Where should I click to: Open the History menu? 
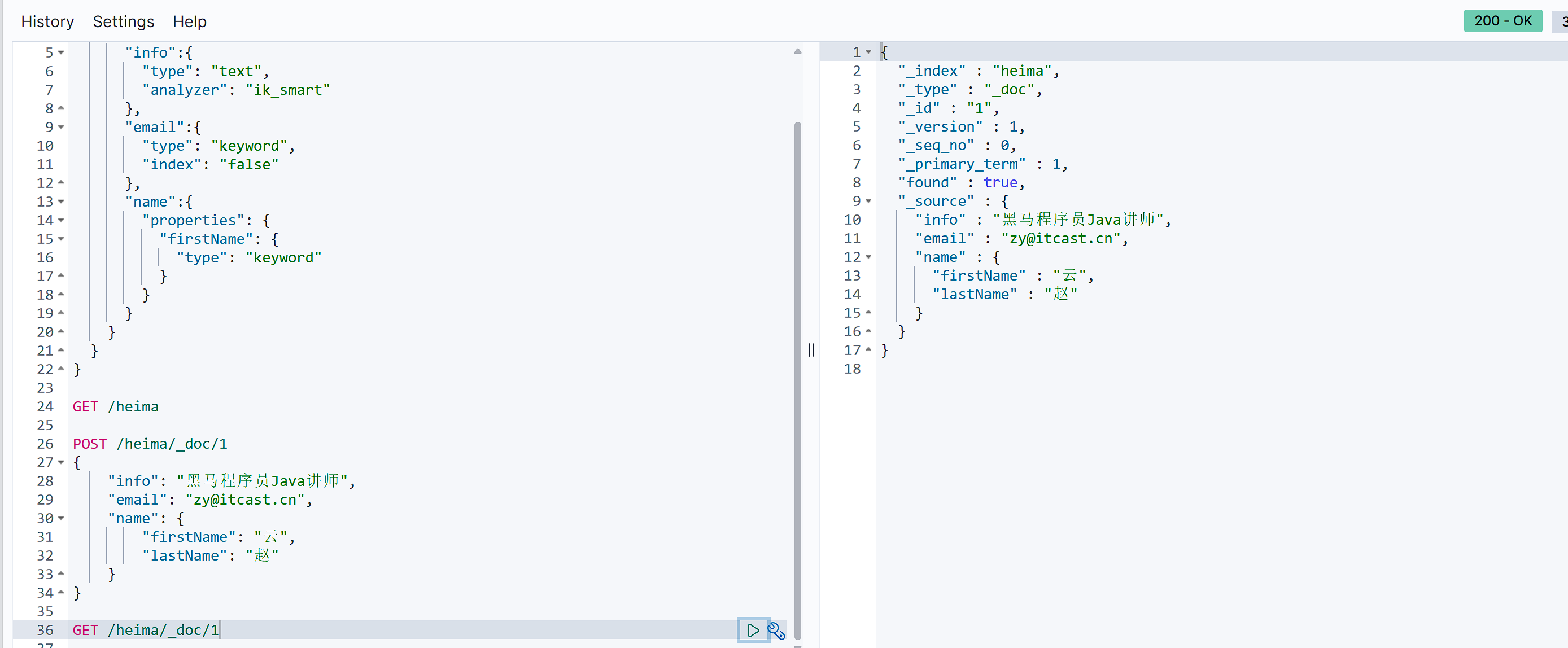coord(47,22)
